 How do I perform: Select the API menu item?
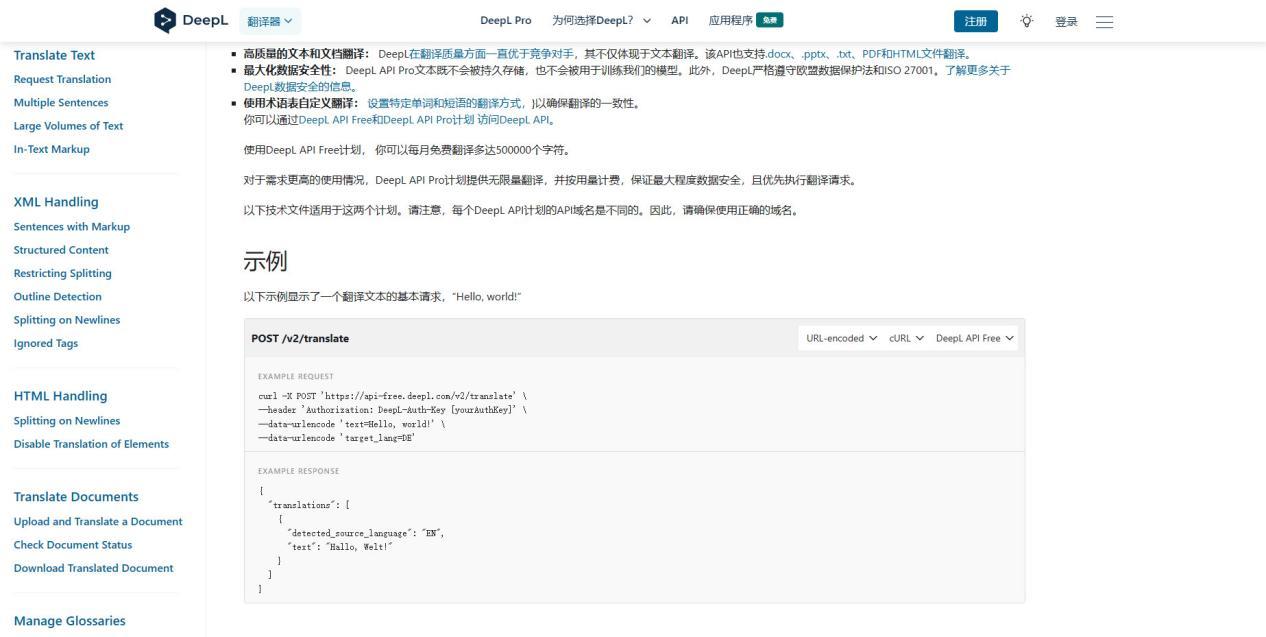pyautogui.click(x=679, y=19)
